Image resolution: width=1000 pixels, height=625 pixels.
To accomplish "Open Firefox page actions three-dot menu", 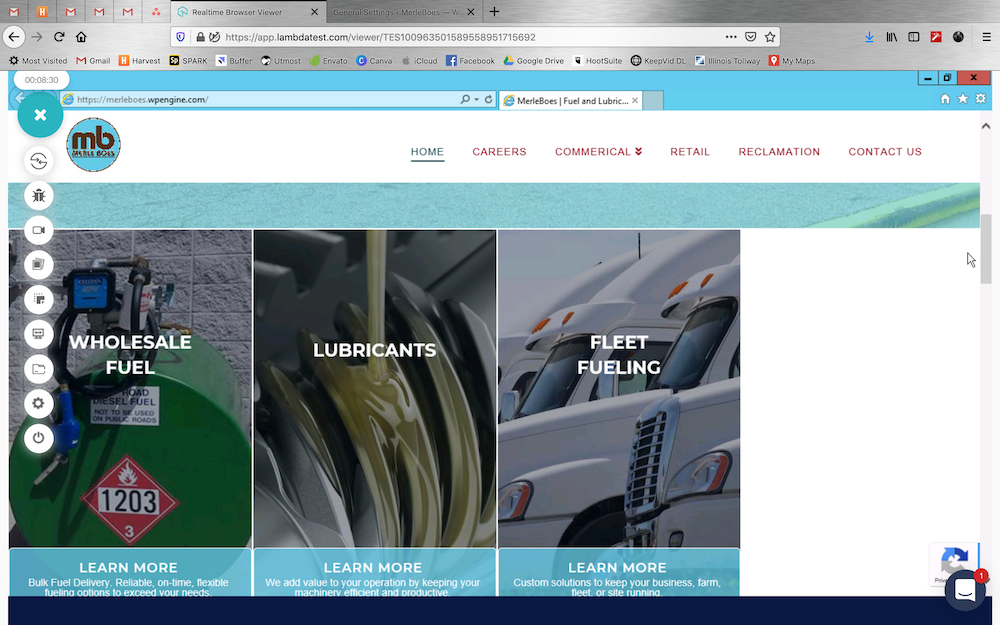I will 731,37.
